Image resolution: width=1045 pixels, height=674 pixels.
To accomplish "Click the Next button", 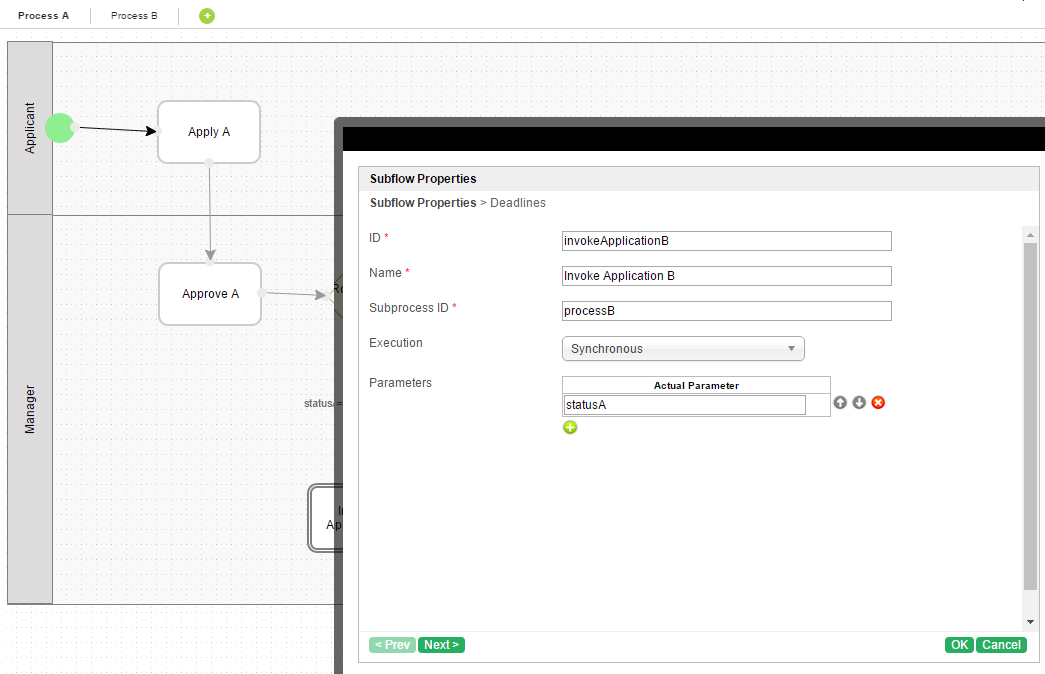I will [441, 645].
